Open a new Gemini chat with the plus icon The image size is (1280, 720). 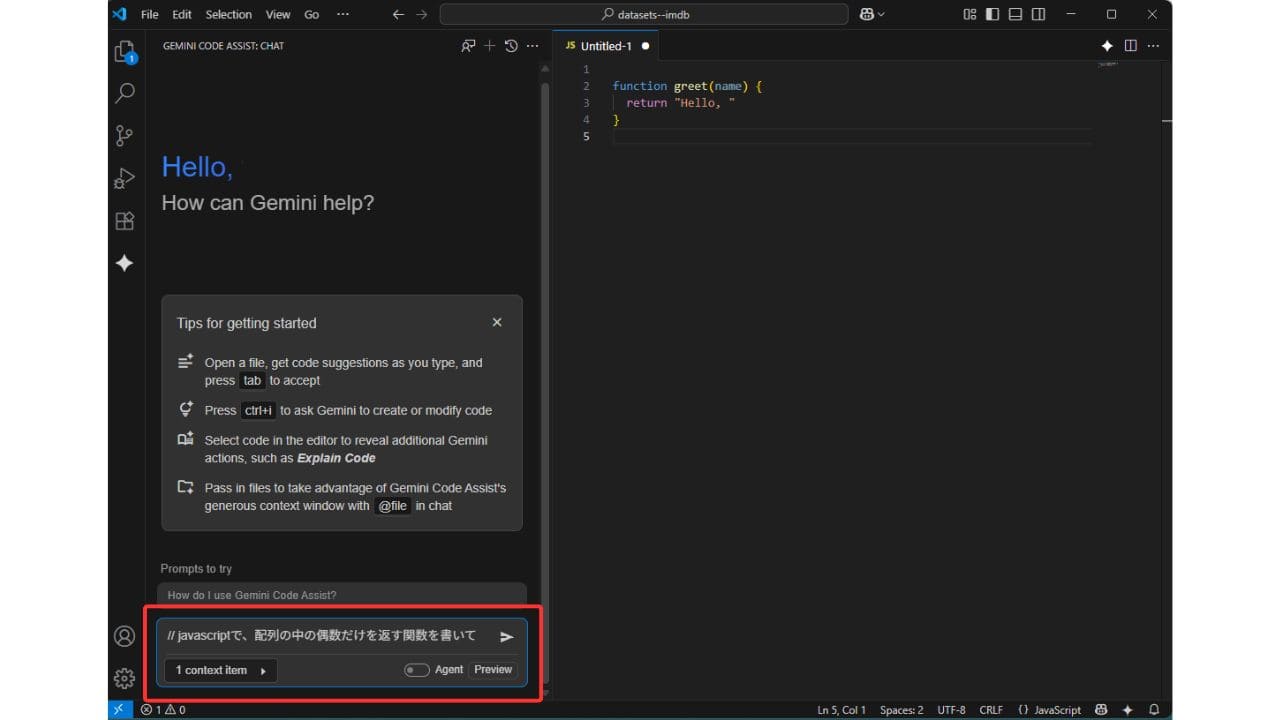point(489,45)
